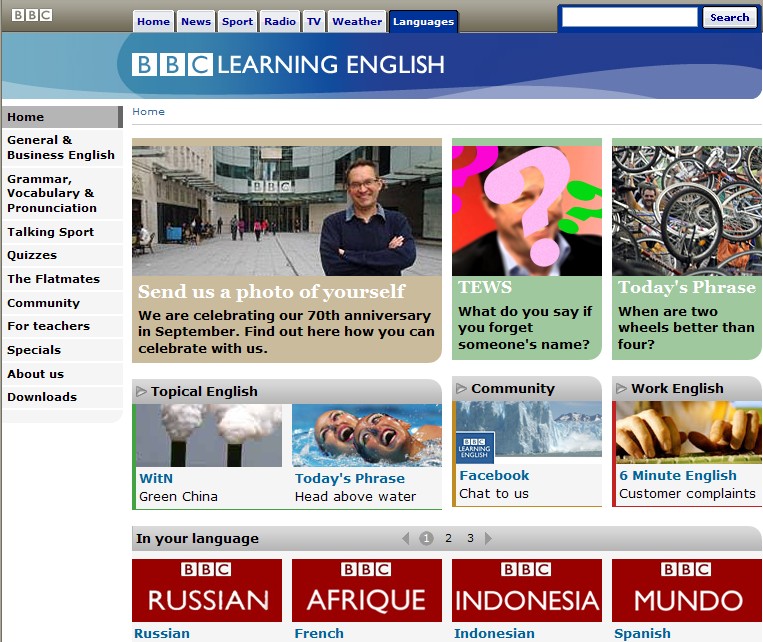Select the BBC Indonesia logo tile
Screen dimensions: 763x642
coord(527,590)
